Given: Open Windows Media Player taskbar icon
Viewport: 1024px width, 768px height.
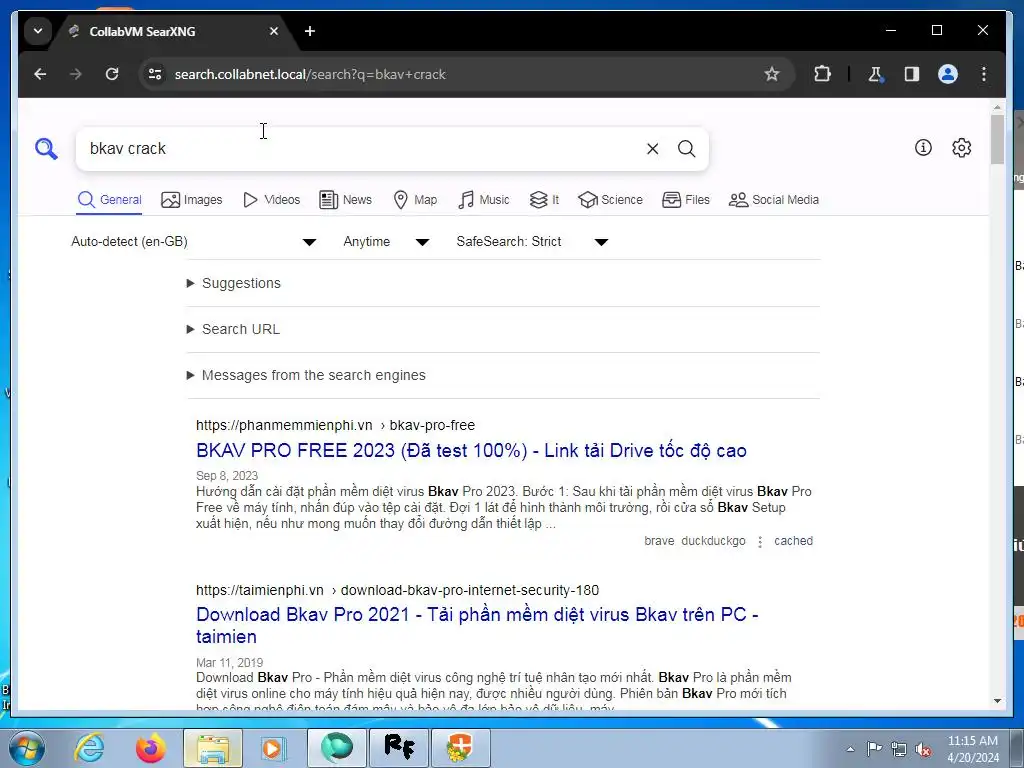Looking at the screenshot, I should [273, 748].
